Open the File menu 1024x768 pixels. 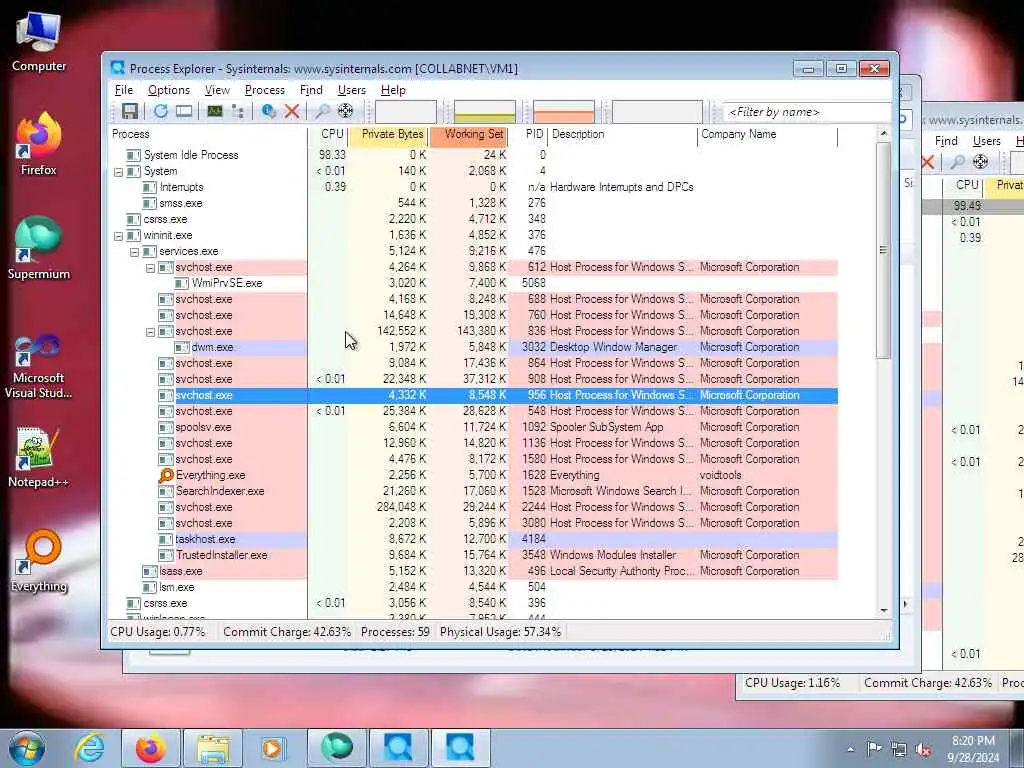pyautogui.click(x=124, y=90)
